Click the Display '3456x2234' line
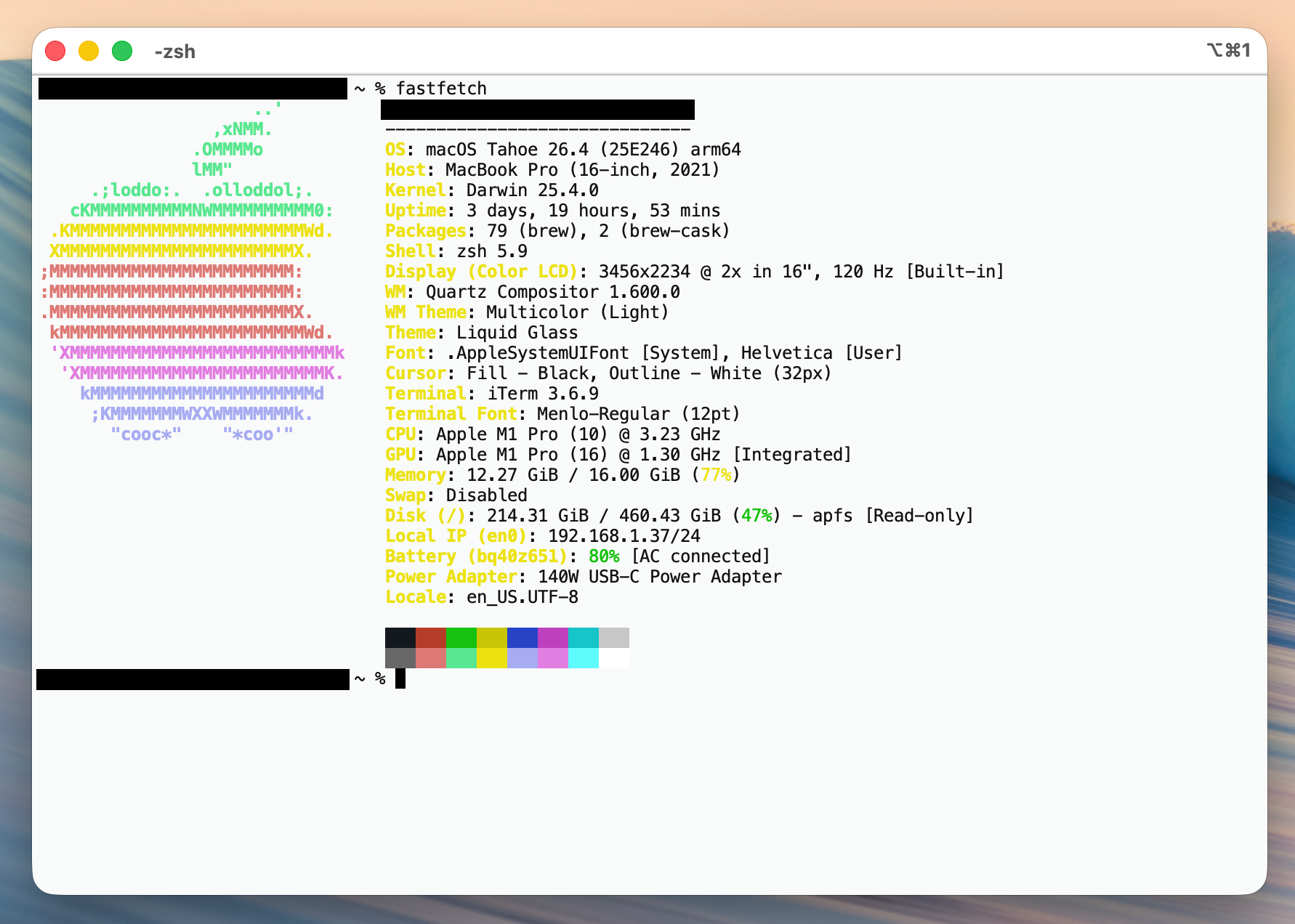The width and height of the screenshot is (1295, 924). tap(695, 272)
